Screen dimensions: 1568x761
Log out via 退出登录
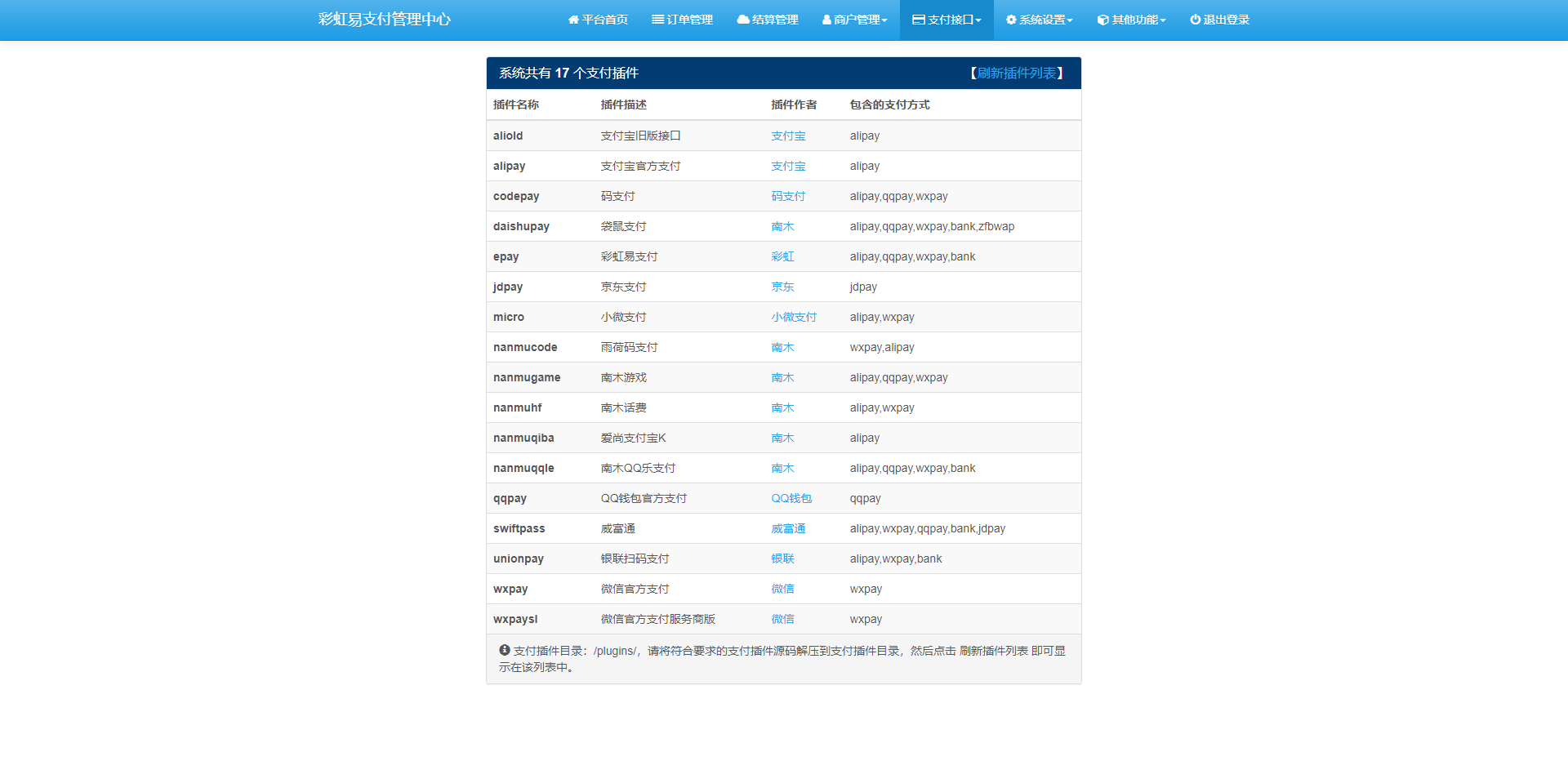pos(1220,20)
